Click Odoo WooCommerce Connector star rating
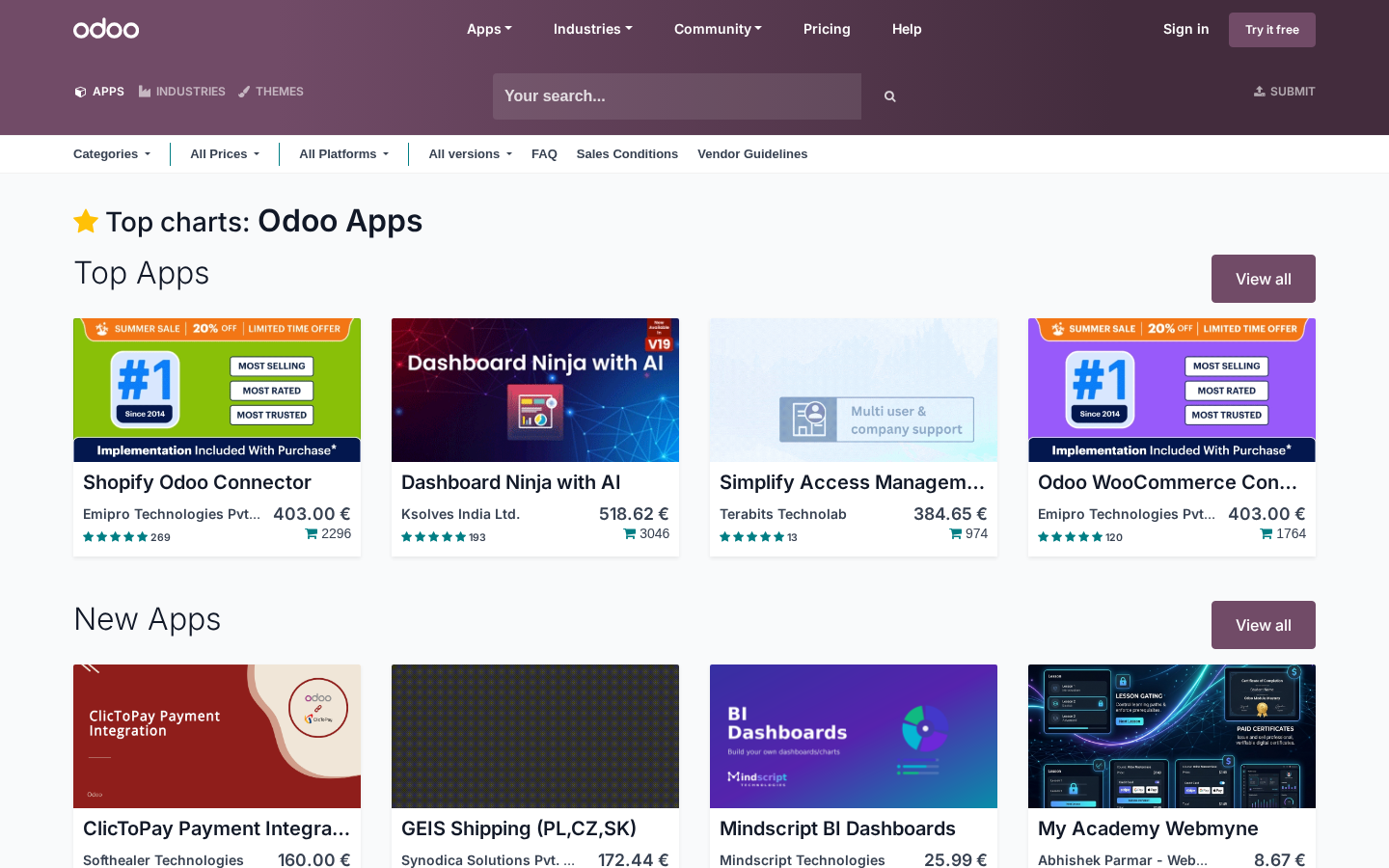 [1071, 537]
